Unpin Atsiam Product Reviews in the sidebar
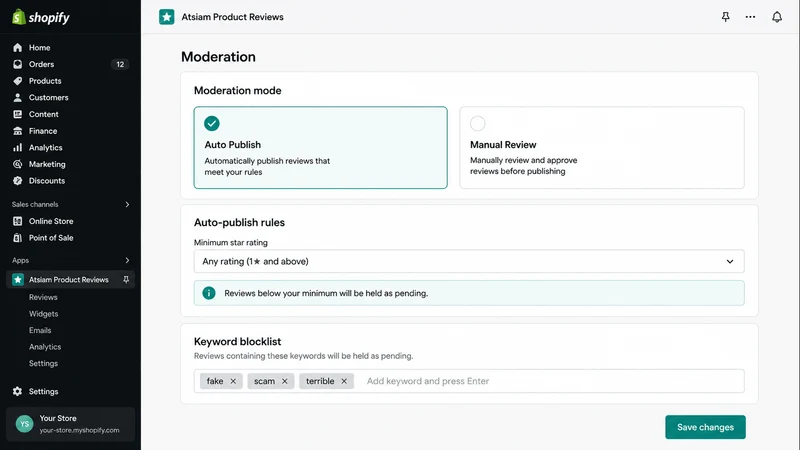This screenshot has height=450, width=800. (126, 280)
